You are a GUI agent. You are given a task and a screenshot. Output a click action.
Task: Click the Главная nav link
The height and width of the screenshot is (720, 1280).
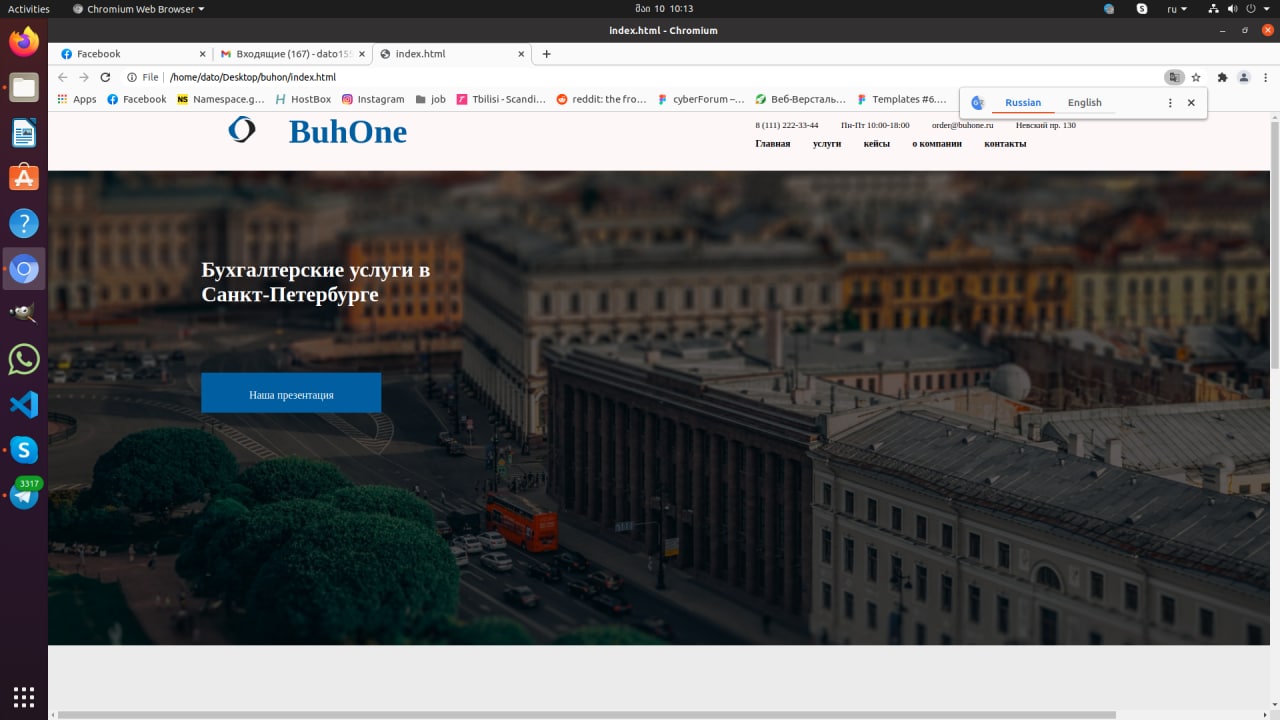(x=772, y=144)
